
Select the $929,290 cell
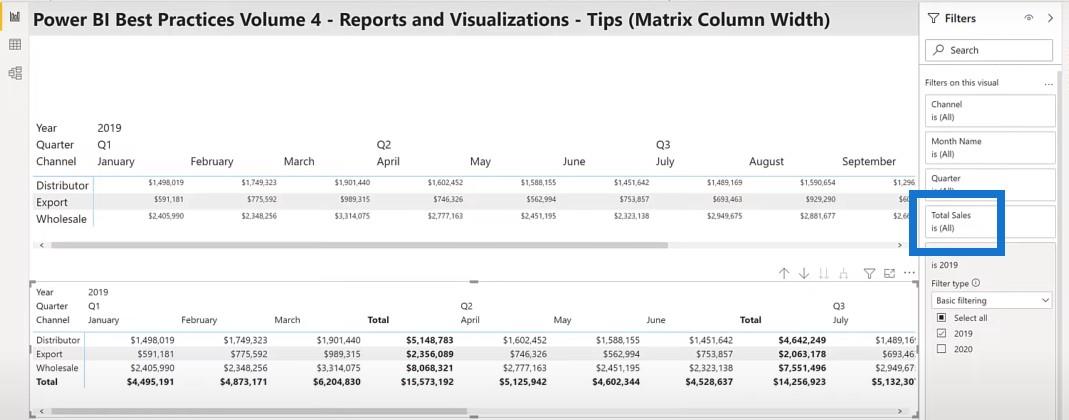coord(820,200)
